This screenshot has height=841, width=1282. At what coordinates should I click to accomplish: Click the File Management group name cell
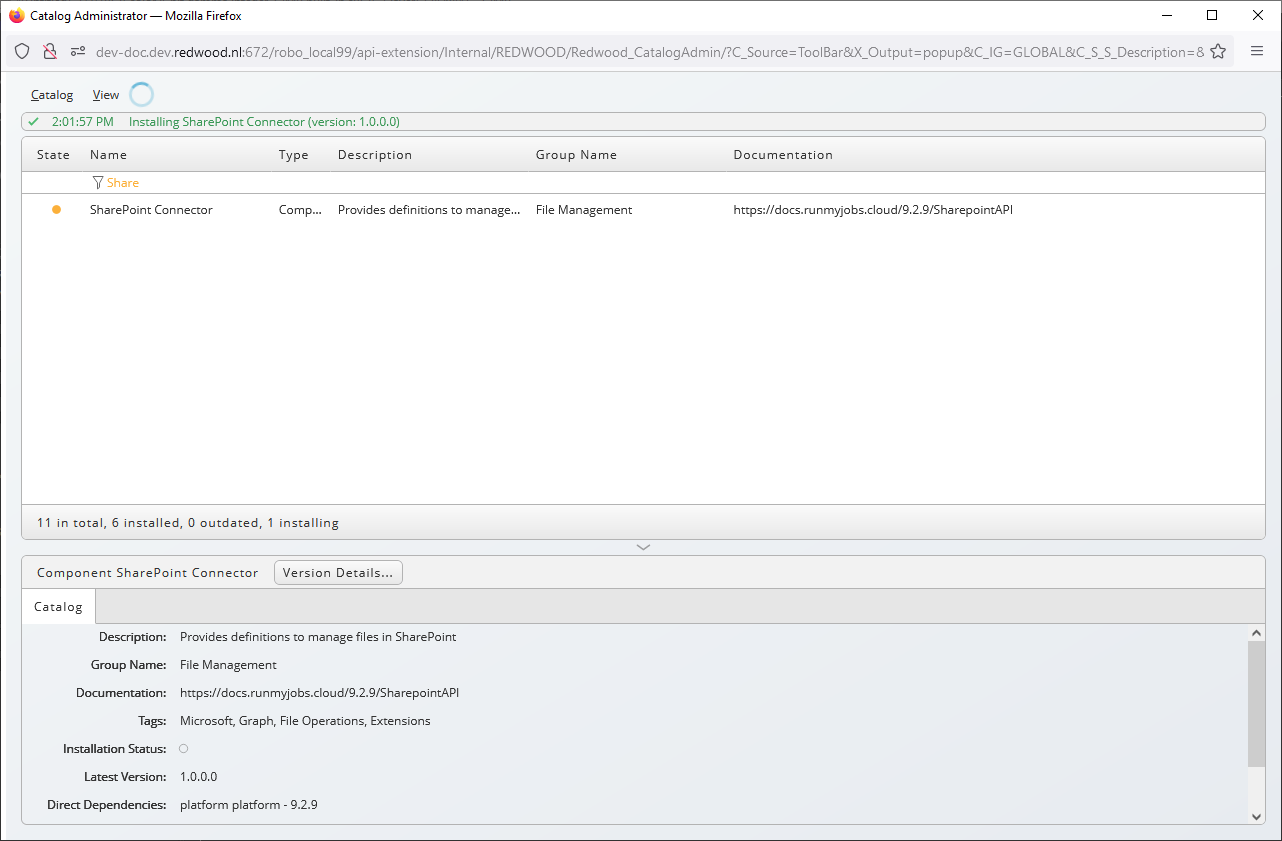(584, 210)
